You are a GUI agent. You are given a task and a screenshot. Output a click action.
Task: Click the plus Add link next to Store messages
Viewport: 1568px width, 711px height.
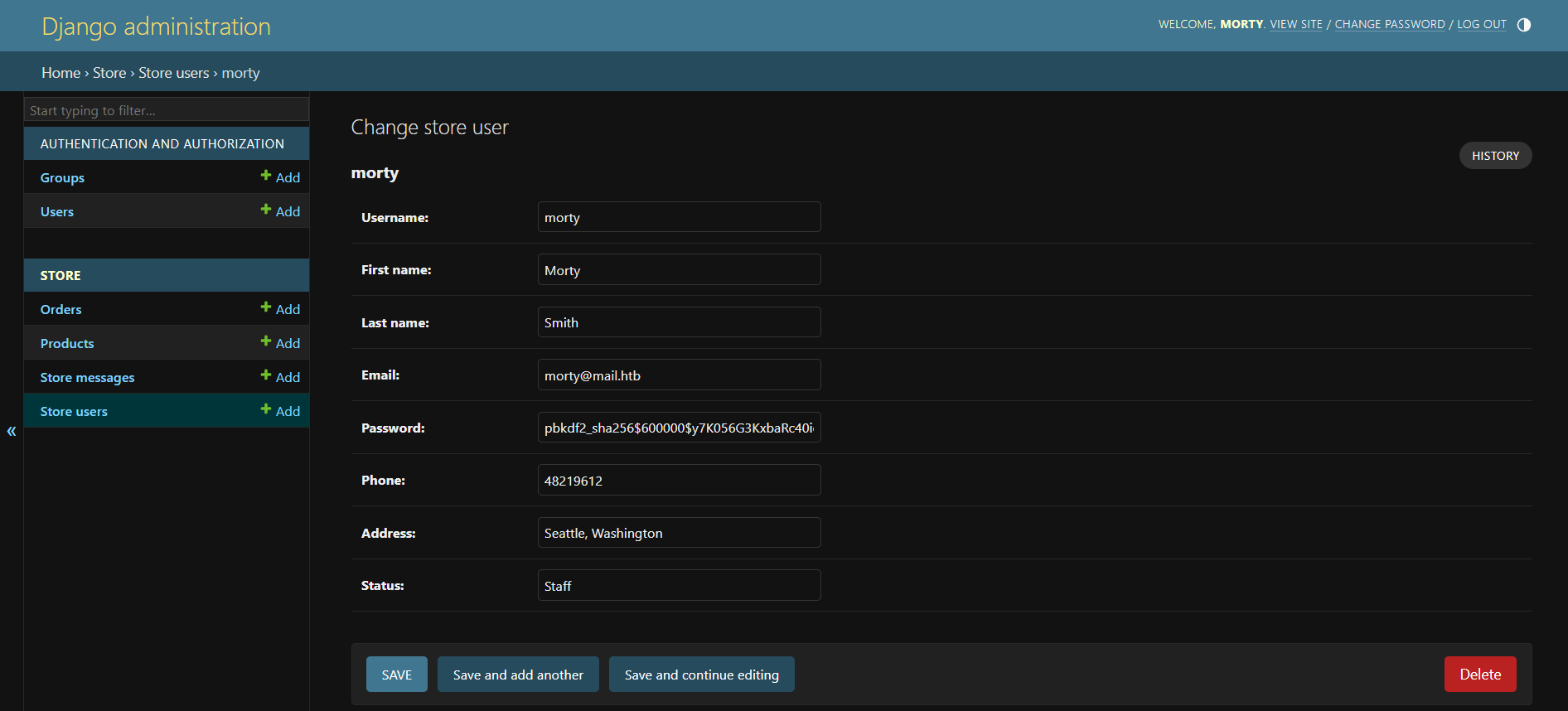tap(280, 377)
